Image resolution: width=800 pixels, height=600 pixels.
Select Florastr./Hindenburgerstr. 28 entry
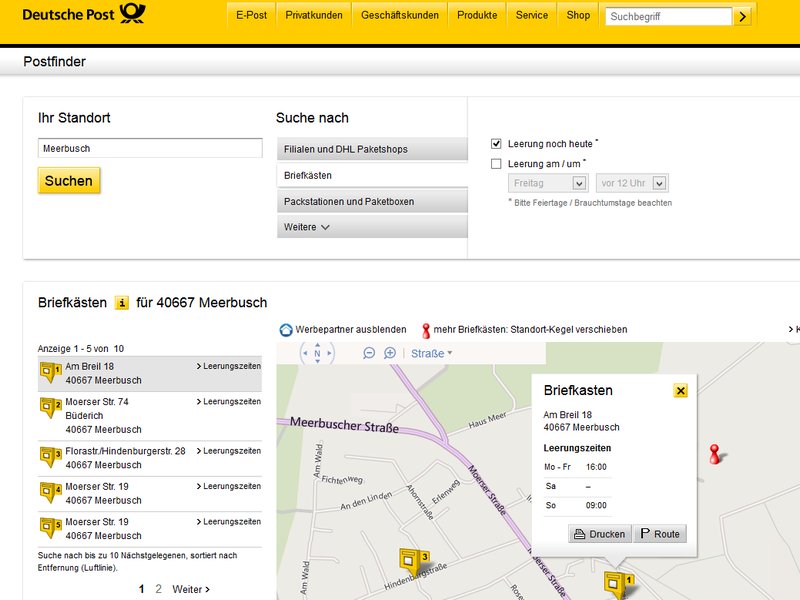point(150,458)
